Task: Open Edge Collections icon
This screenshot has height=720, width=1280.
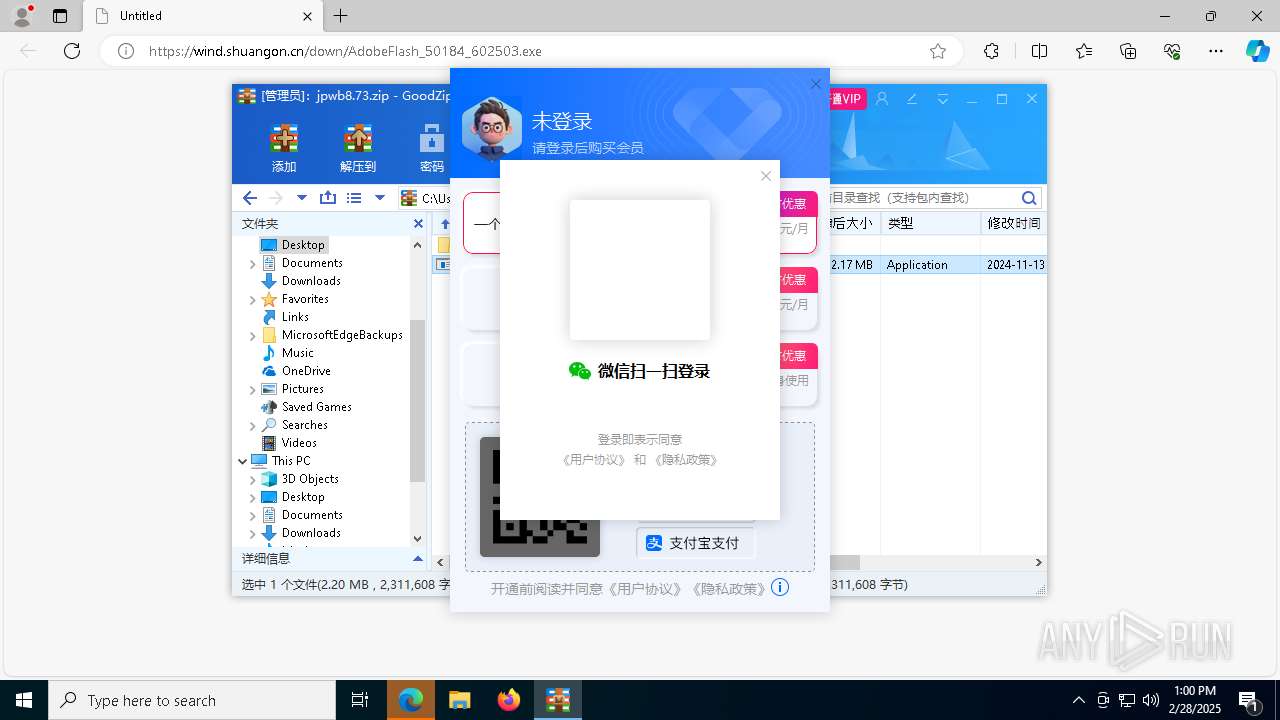Action: click(1128, 51)
